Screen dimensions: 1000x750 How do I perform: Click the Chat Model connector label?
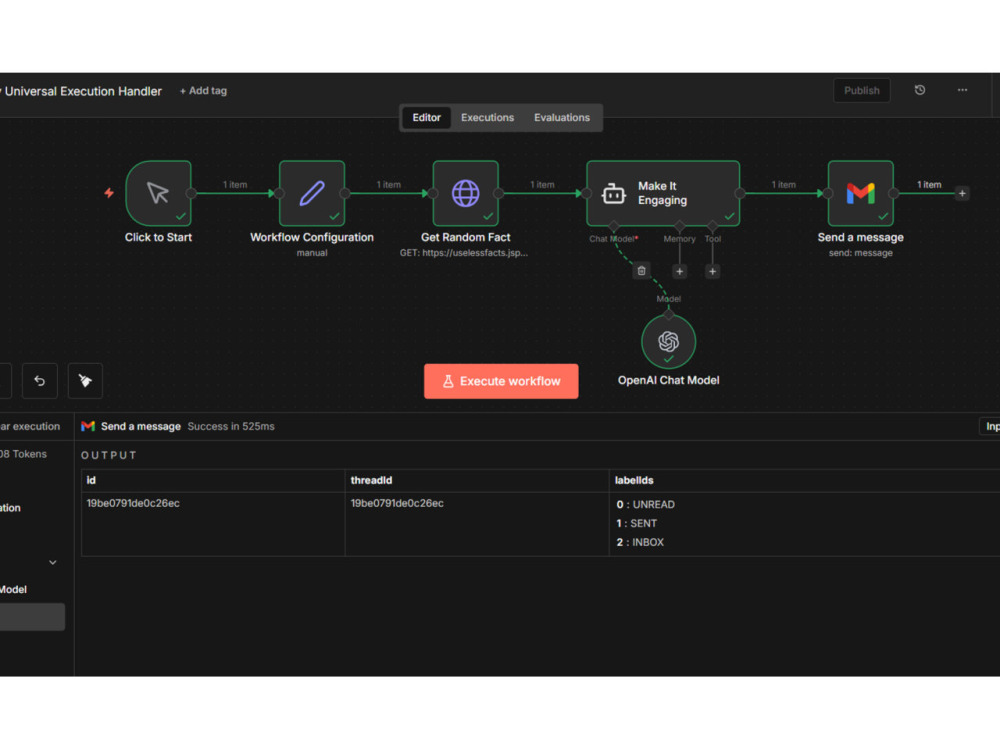click(613, 239)
